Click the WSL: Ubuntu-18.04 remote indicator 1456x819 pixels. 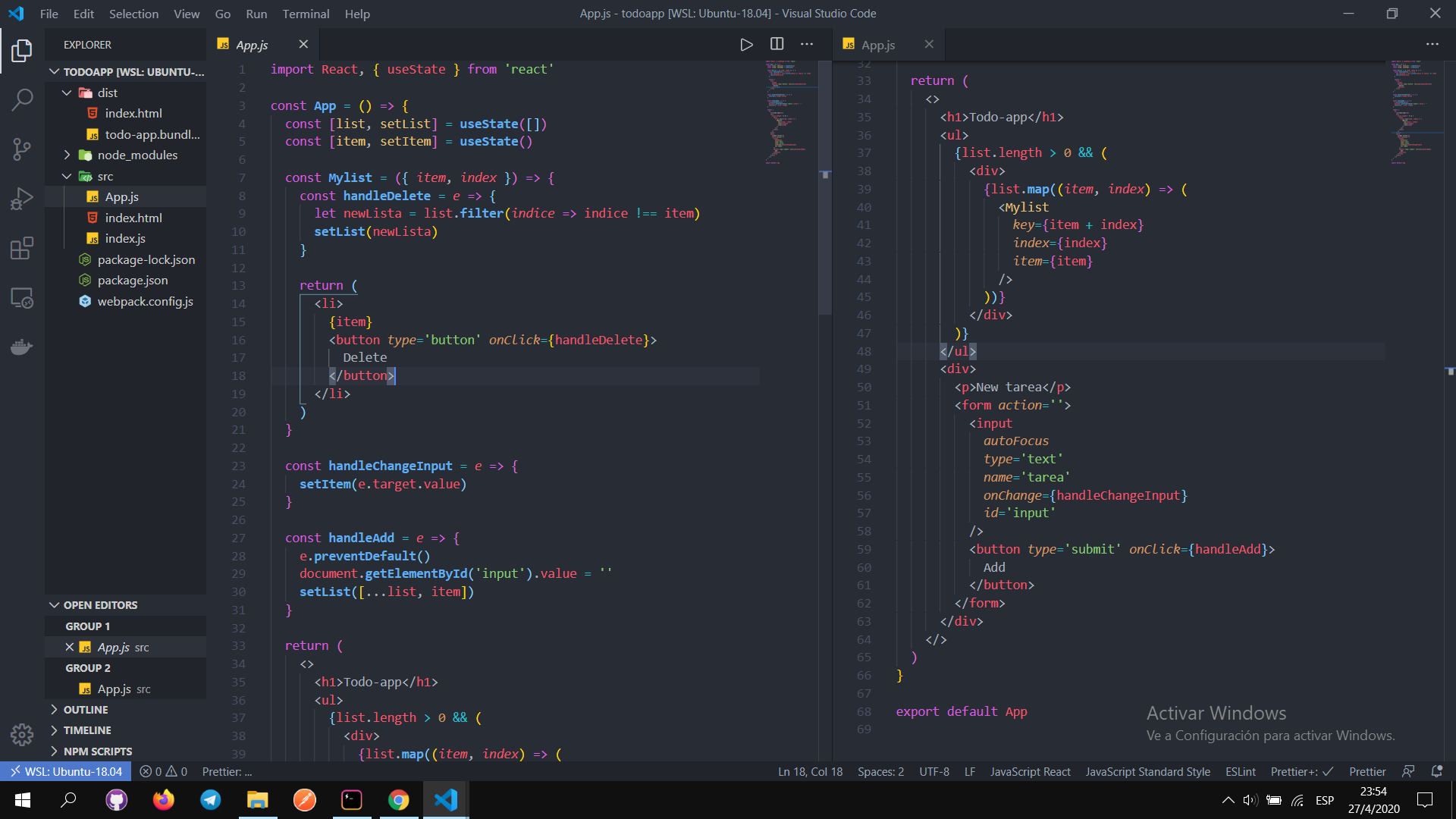(66, 771)
